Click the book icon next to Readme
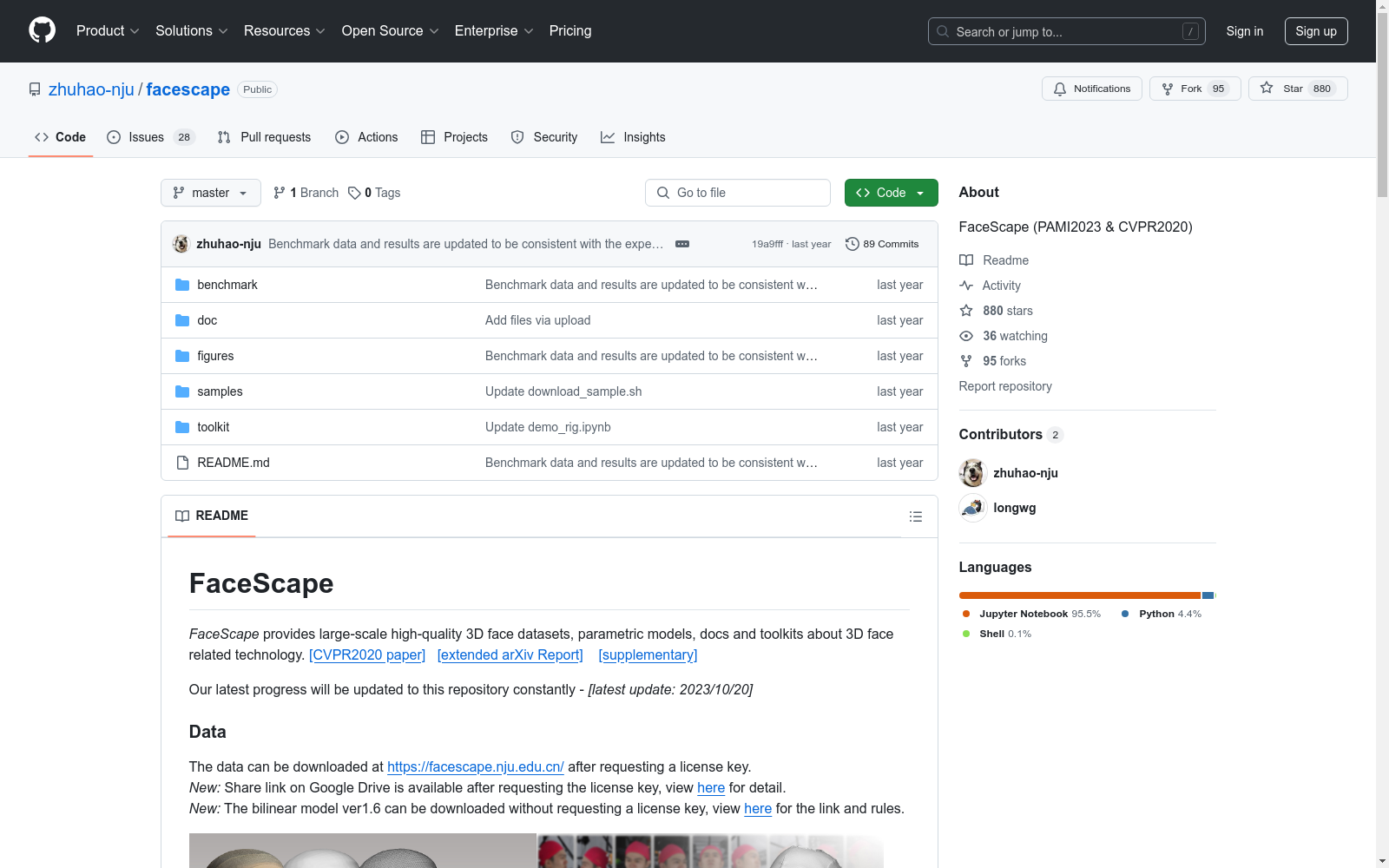This screenshot has height=868, width=1389. click(x=966, y=260)
